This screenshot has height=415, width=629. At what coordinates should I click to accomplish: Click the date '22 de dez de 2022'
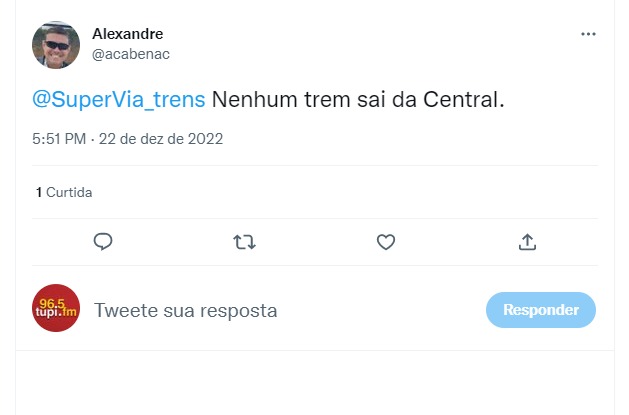pos(160,139)
